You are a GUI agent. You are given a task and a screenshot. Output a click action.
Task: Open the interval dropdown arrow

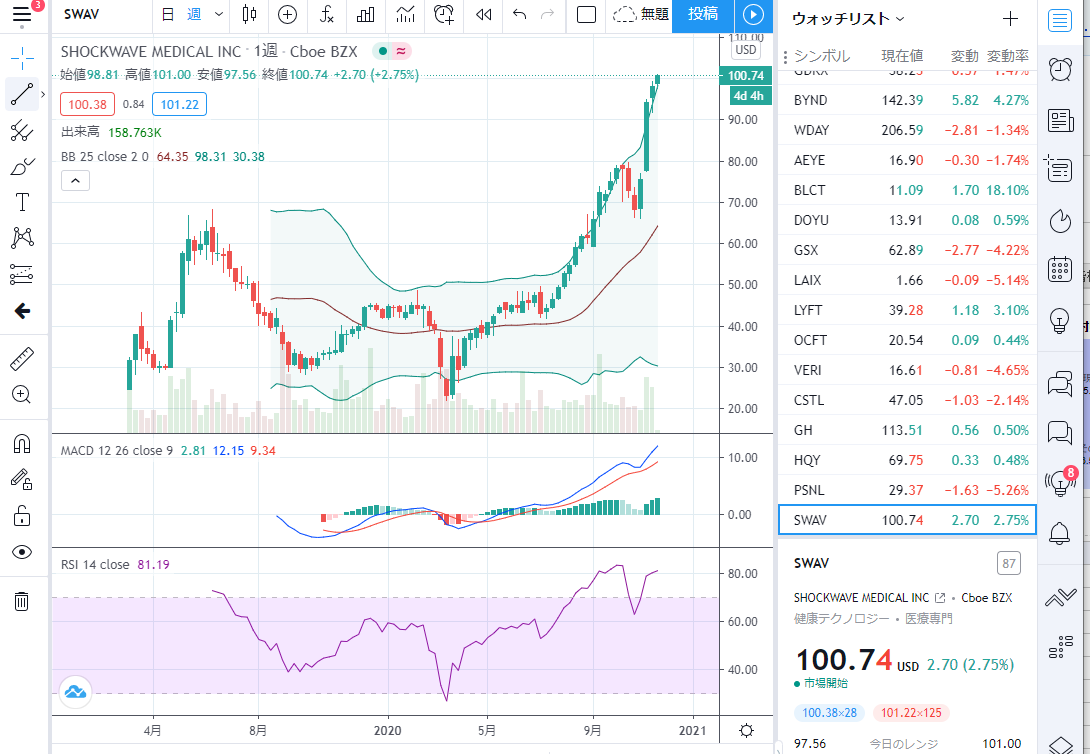(219, 14)
